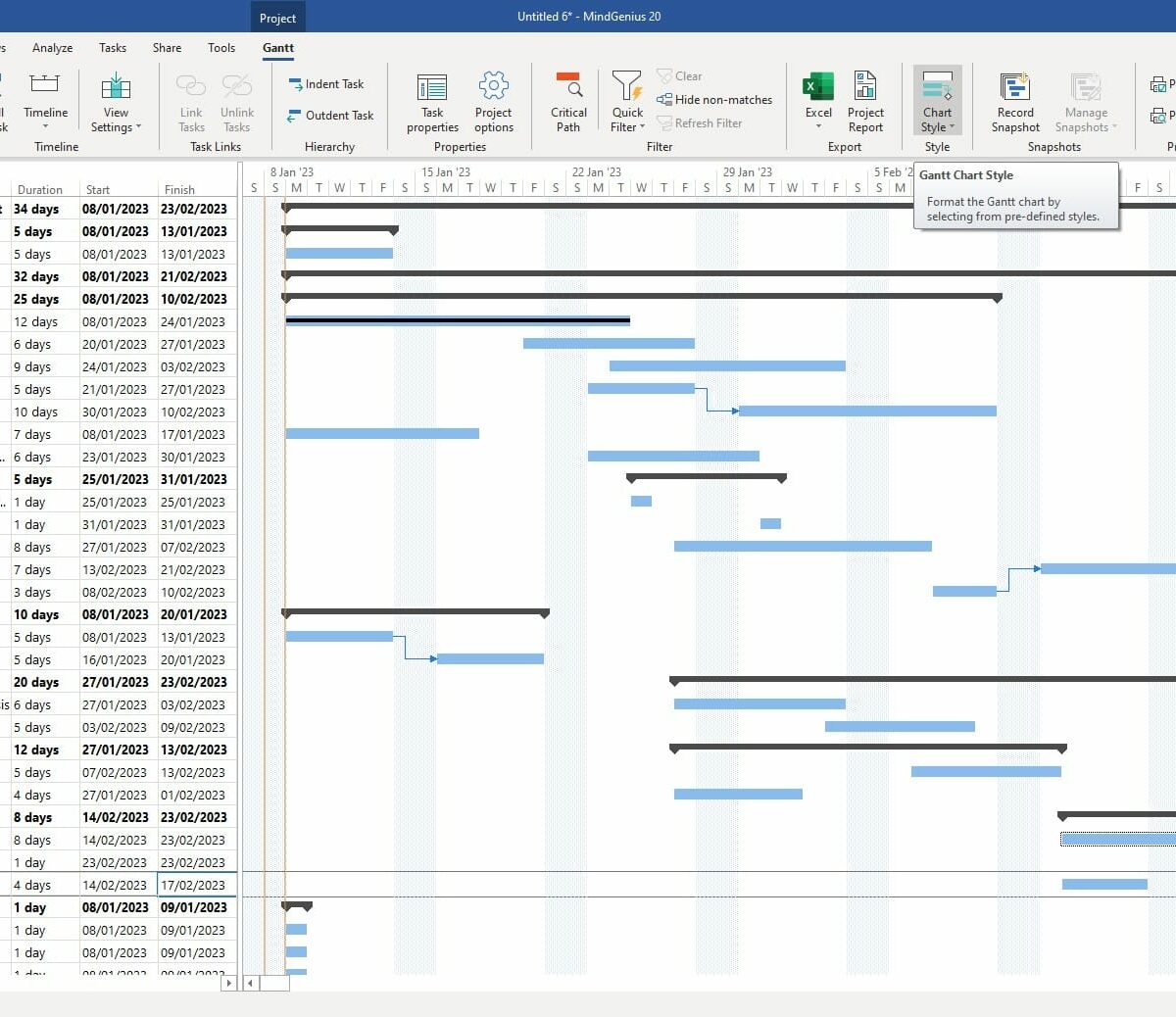Select the Share ribbon tab
The width and height of the screenshot is (1176, 1017).
coord(167,48)
